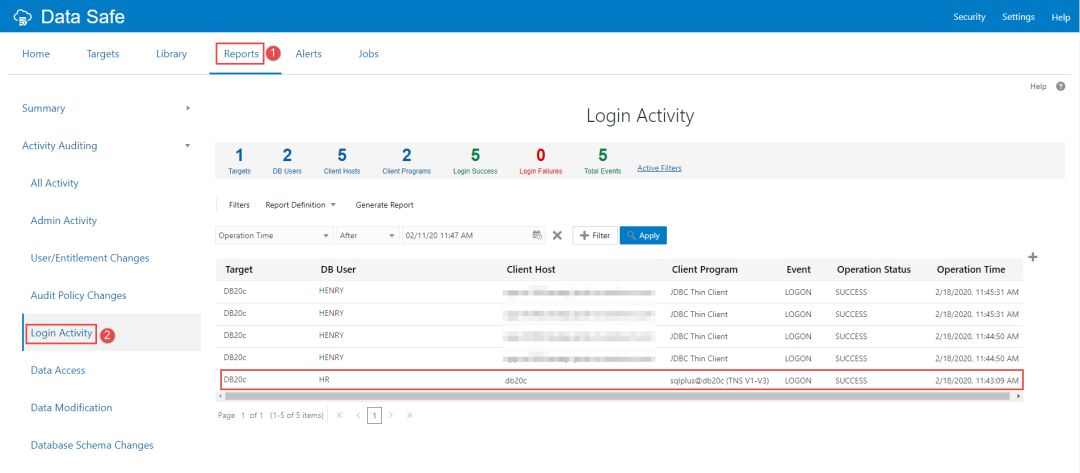Remove the Operation Time filter with X
This screenshot has height=473, width=1080.
click(x=557, y=235)
